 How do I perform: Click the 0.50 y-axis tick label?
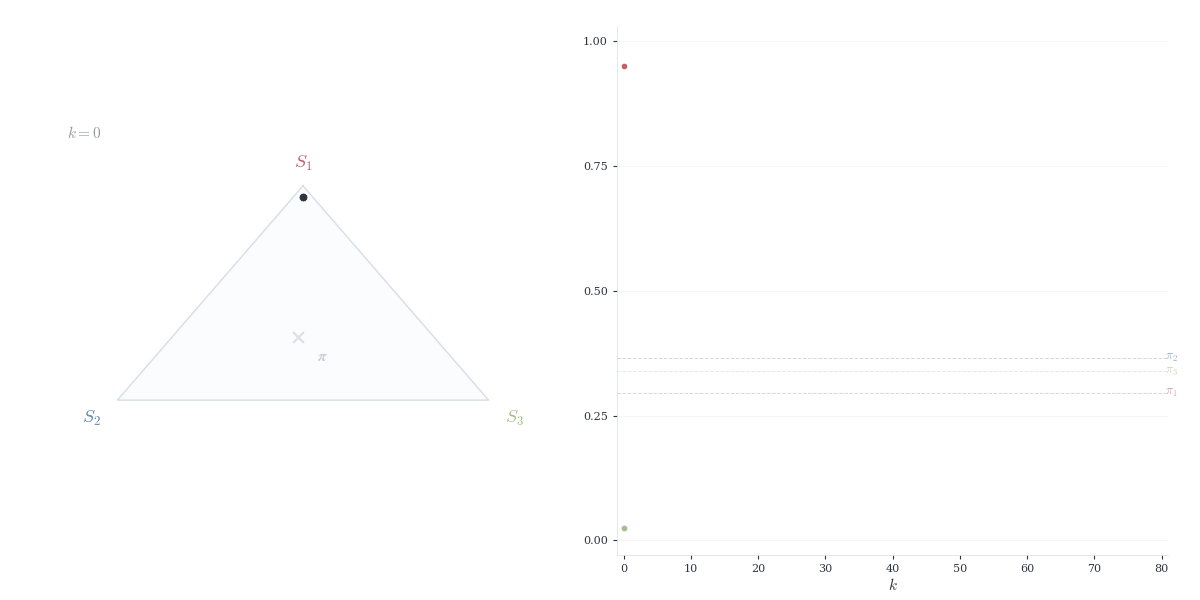point(595,292)
